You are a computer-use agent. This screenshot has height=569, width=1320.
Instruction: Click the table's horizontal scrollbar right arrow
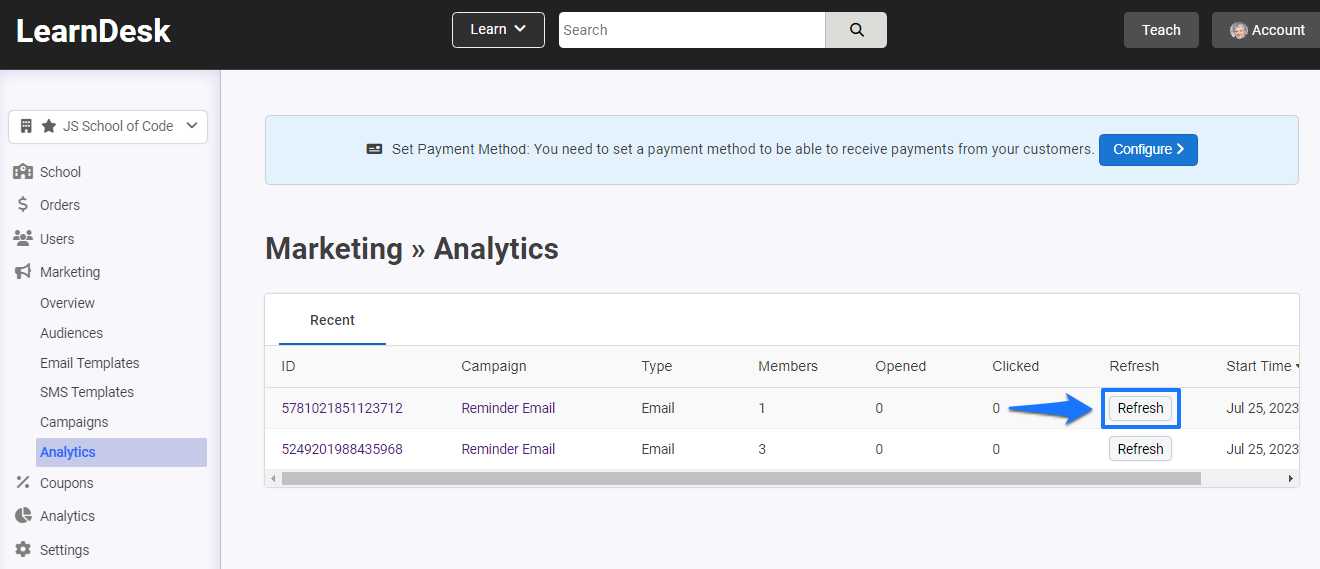[x=1290, y=479]
